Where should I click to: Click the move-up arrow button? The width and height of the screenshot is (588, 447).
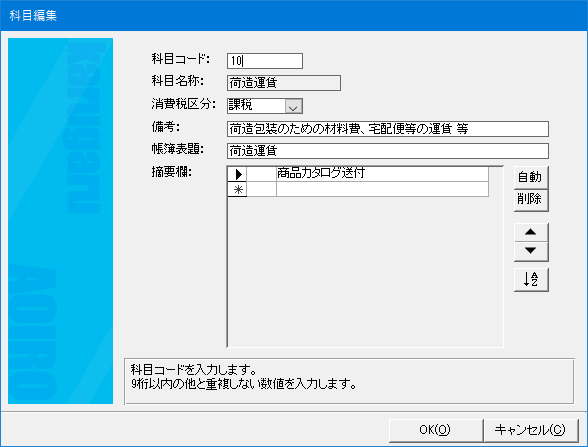(x=531, y=232)
